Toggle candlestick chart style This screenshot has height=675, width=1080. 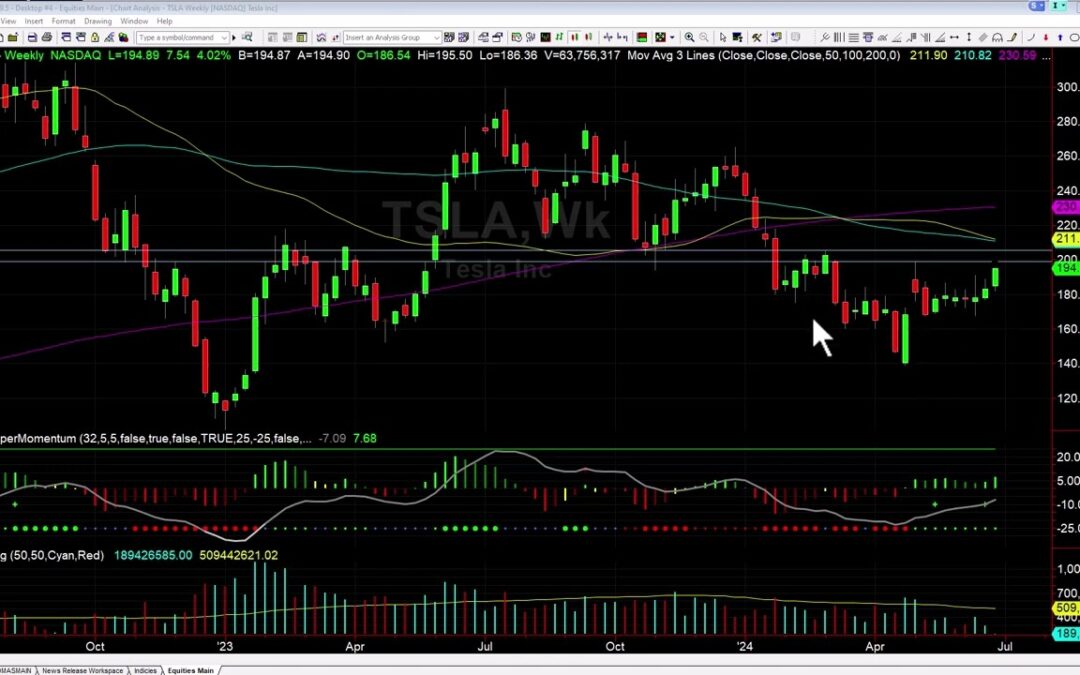pyautogui.click(x=572, y=37)
